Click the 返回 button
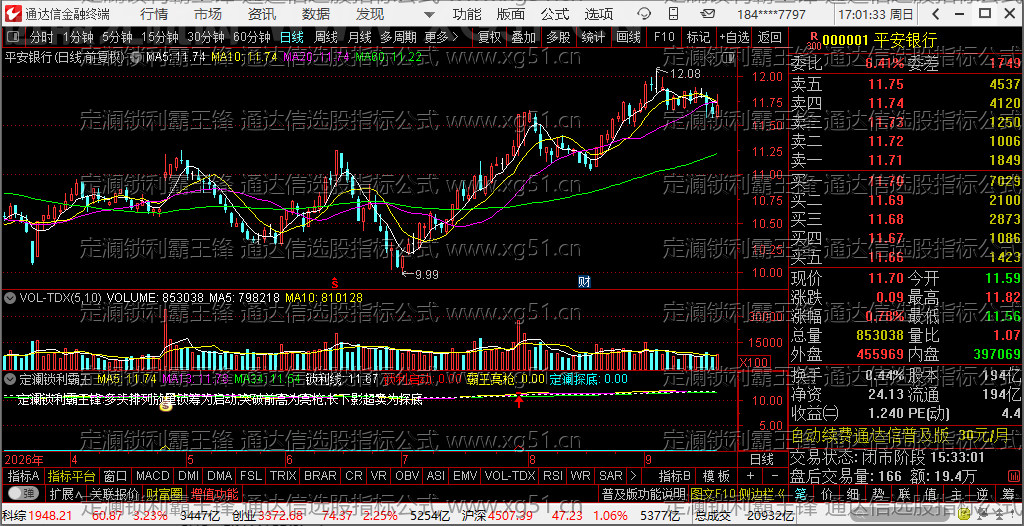The image size is (1024, 526). [769, 37]
